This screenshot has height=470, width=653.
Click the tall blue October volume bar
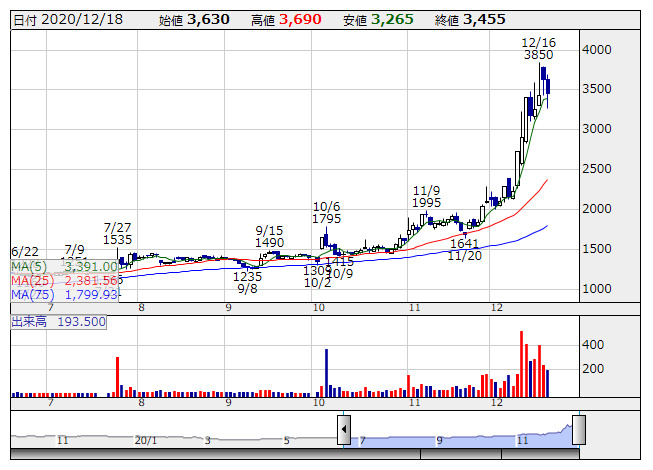click(327, 373)
